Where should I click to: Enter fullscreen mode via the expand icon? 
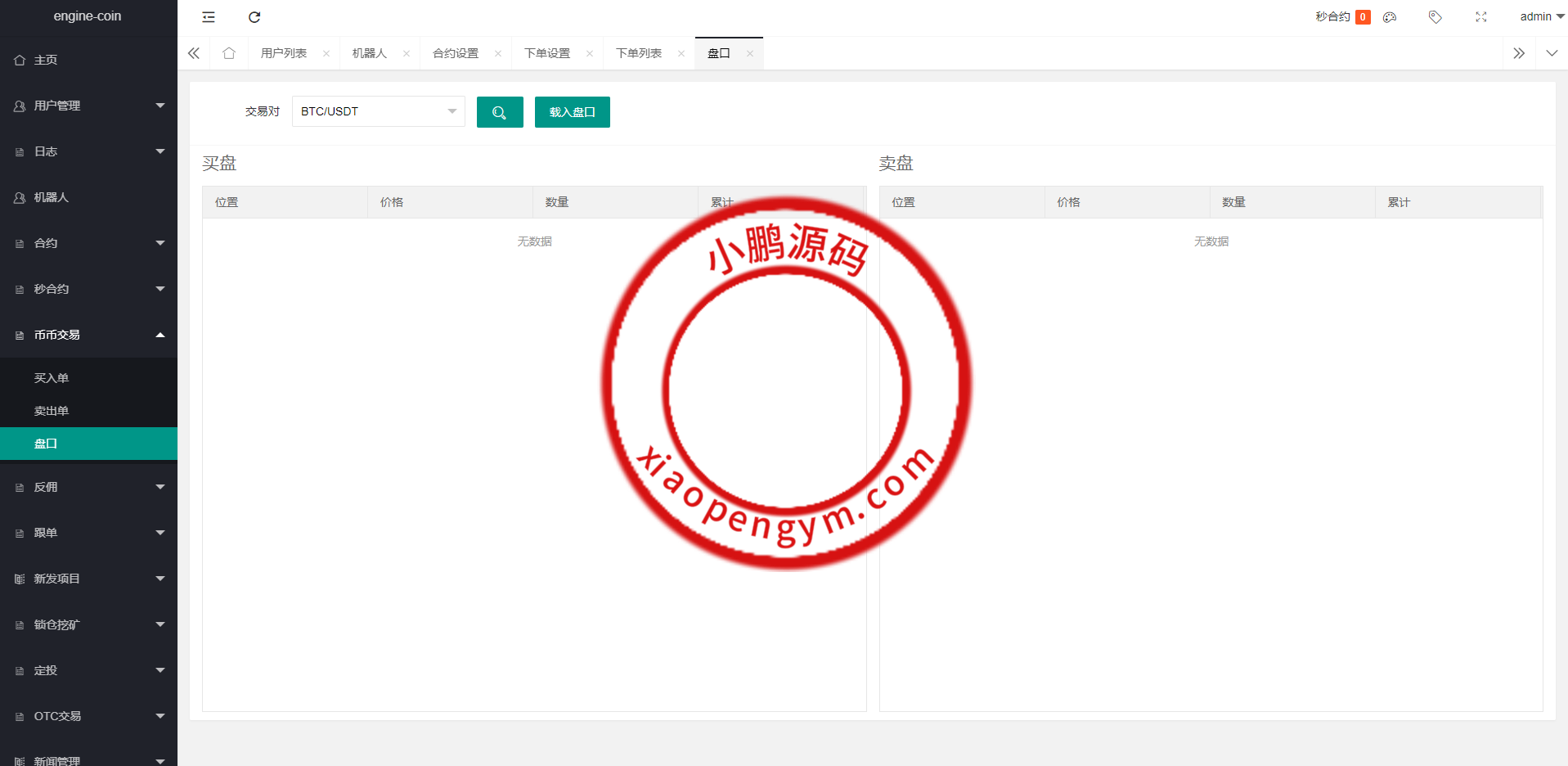click(x=1480, y=16)
